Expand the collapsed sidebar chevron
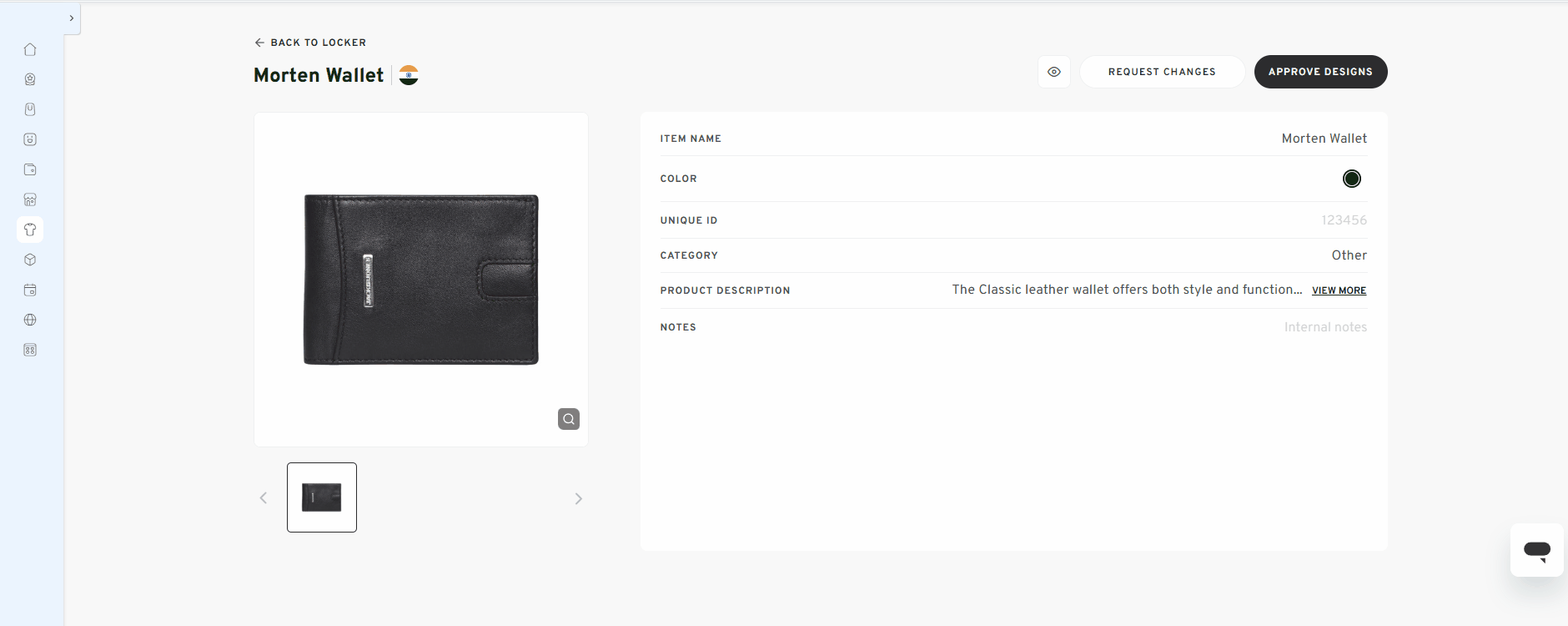This screenshot has width=1568, height=626. coord(72,18)
